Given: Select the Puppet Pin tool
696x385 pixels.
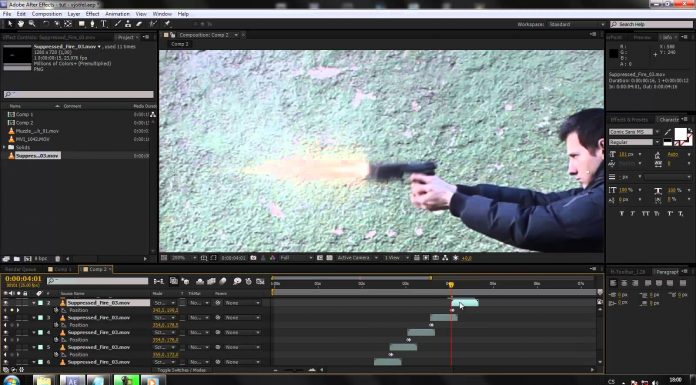Looking at the screenshot, I should point(167,24).
